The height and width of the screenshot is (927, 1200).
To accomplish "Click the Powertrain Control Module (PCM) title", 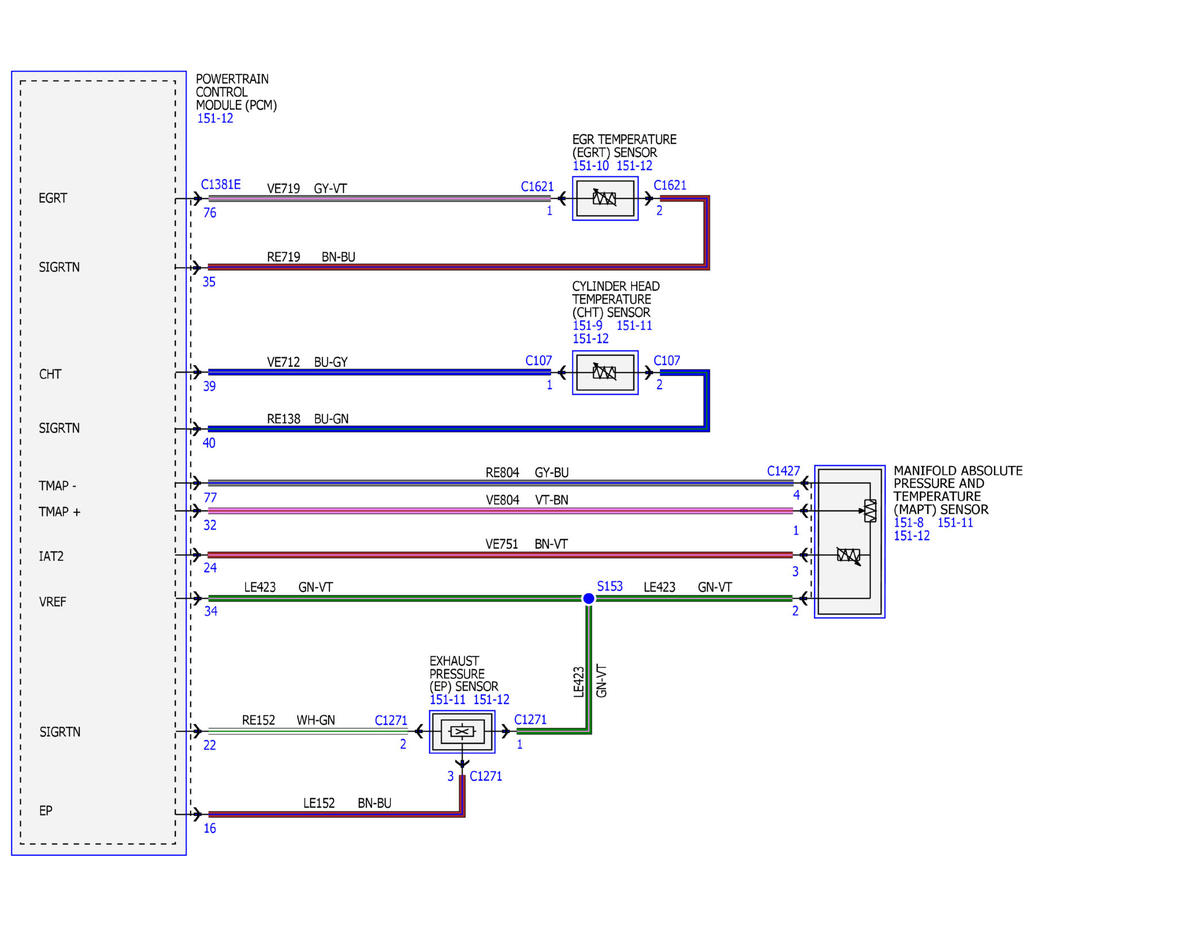I will [x=236, y=92].
